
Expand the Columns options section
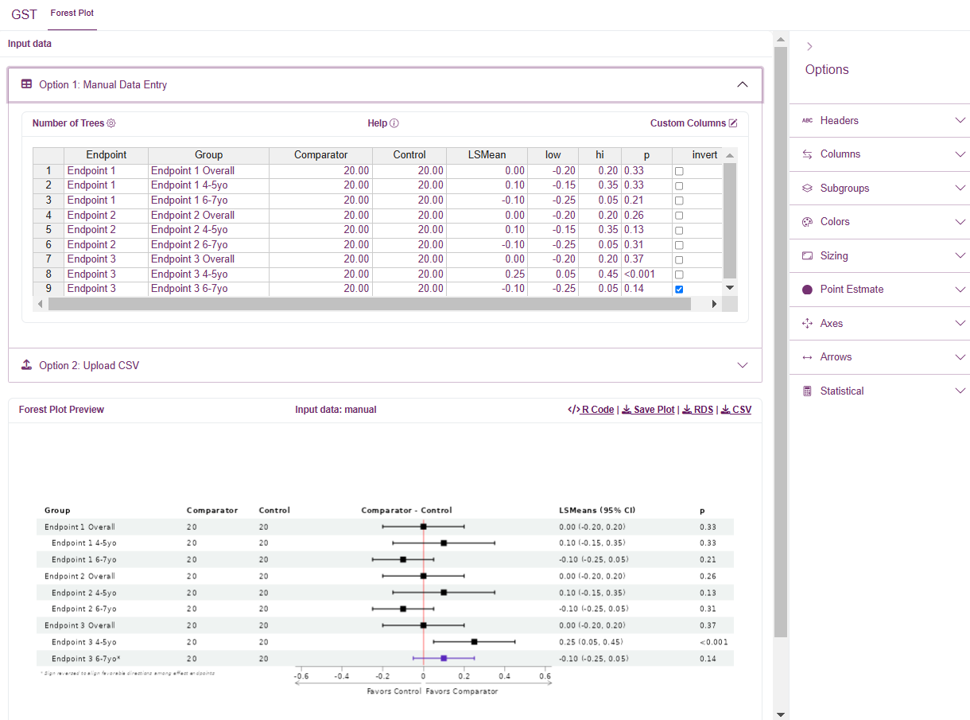point(959,154)
